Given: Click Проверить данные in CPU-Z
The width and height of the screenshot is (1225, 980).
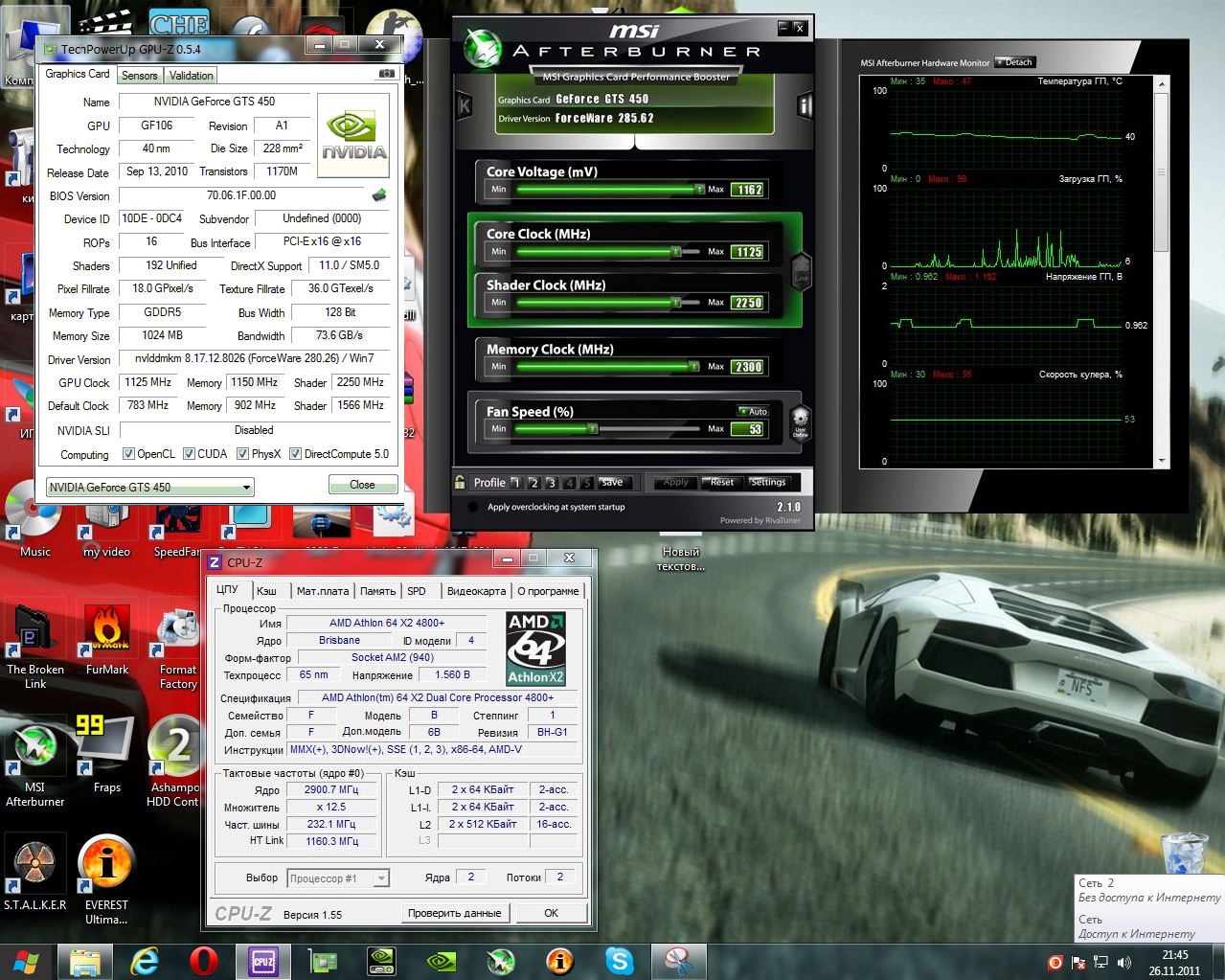Looking at the screenshot, I should [455, 913].
